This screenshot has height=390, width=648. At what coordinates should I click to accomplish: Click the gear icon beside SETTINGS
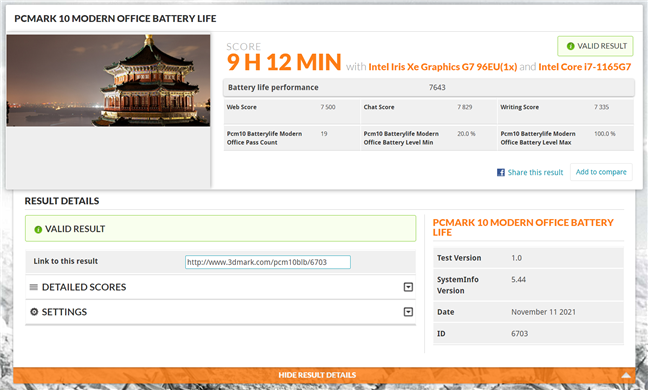pos(34,312)
